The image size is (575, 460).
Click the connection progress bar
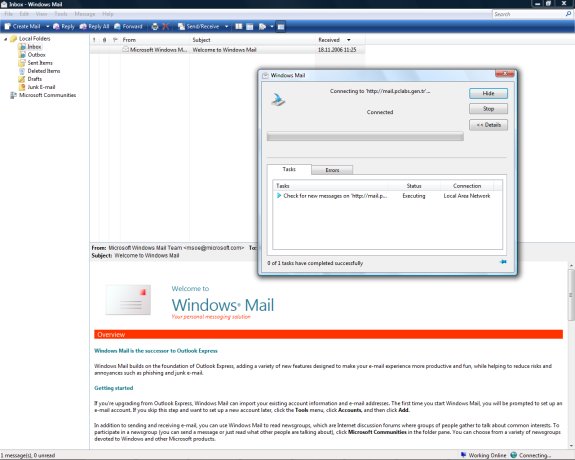click(365, 137)
